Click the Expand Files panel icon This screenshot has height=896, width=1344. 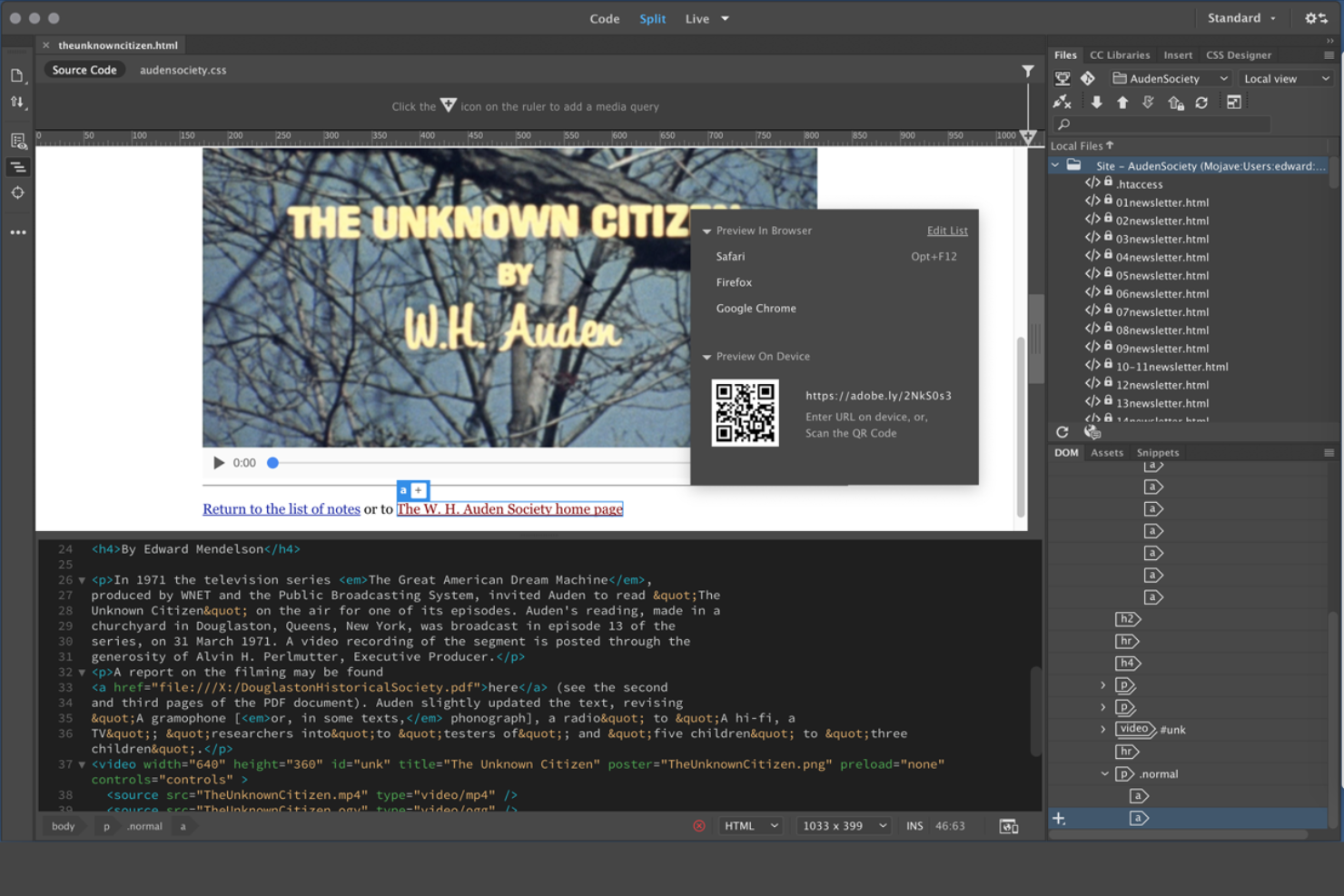(x=1234, y=102)
